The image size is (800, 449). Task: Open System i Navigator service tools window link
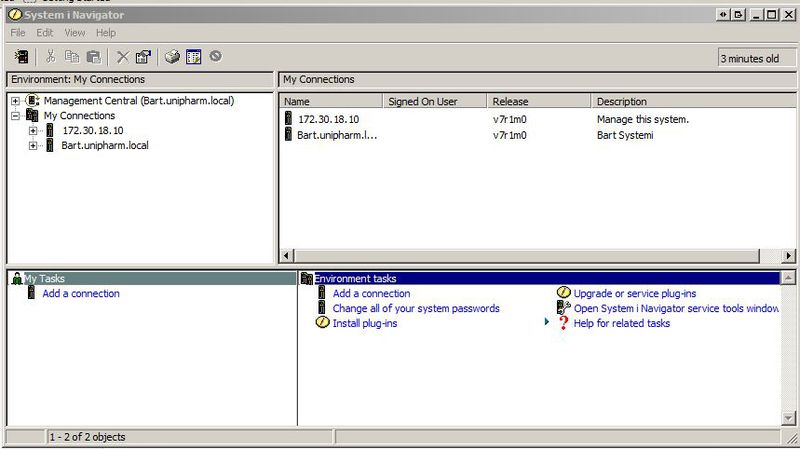click(x=676, y=308)
